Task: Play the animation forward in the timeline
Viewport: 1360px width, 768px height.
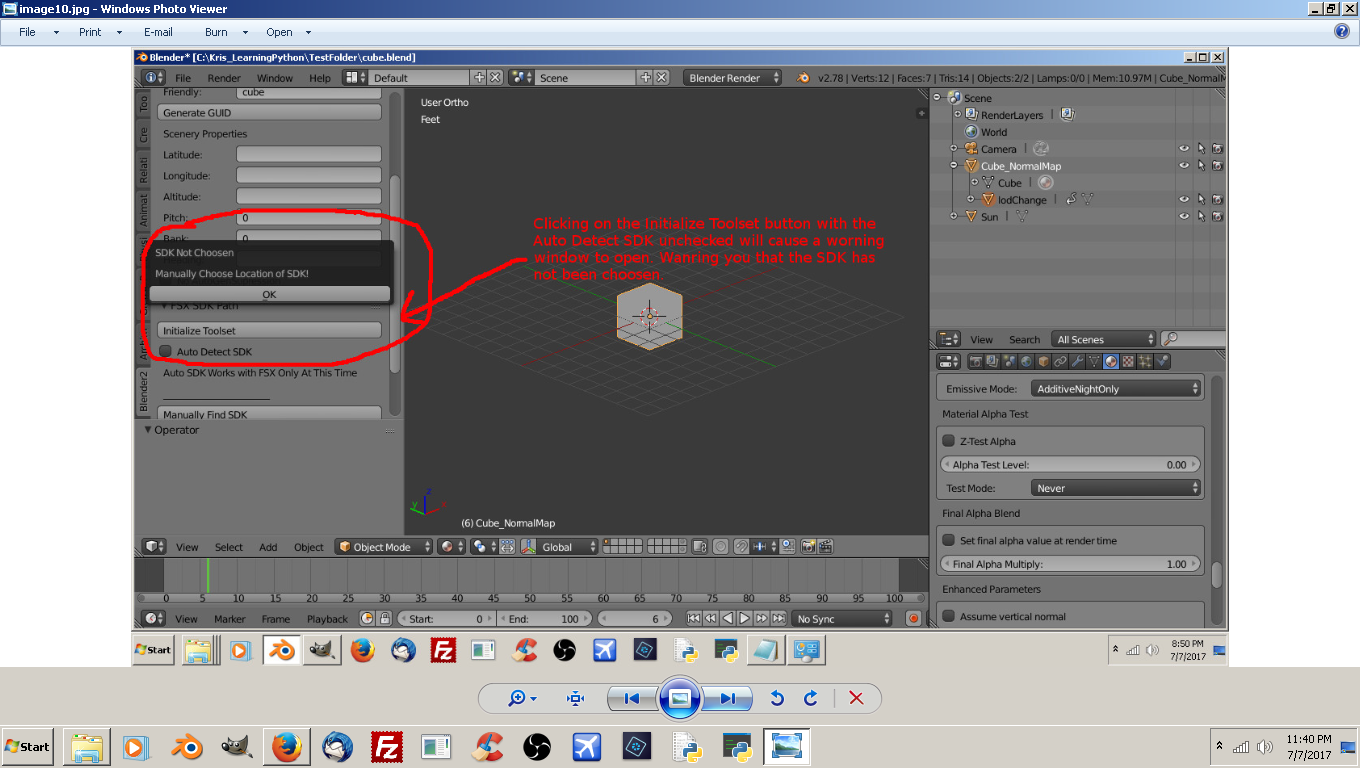Action: click(744, 619)
